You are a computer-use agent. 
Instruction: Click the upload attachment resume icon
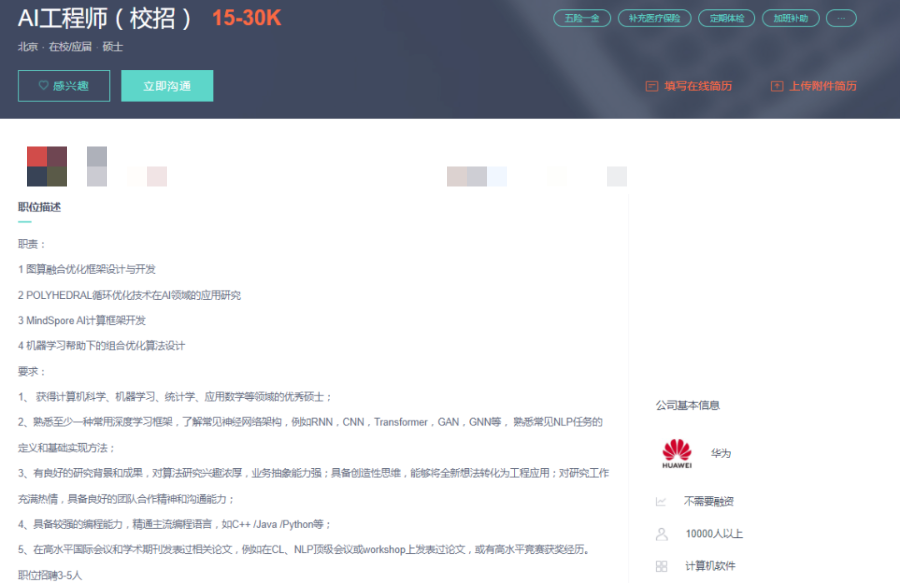pos(777,86)
